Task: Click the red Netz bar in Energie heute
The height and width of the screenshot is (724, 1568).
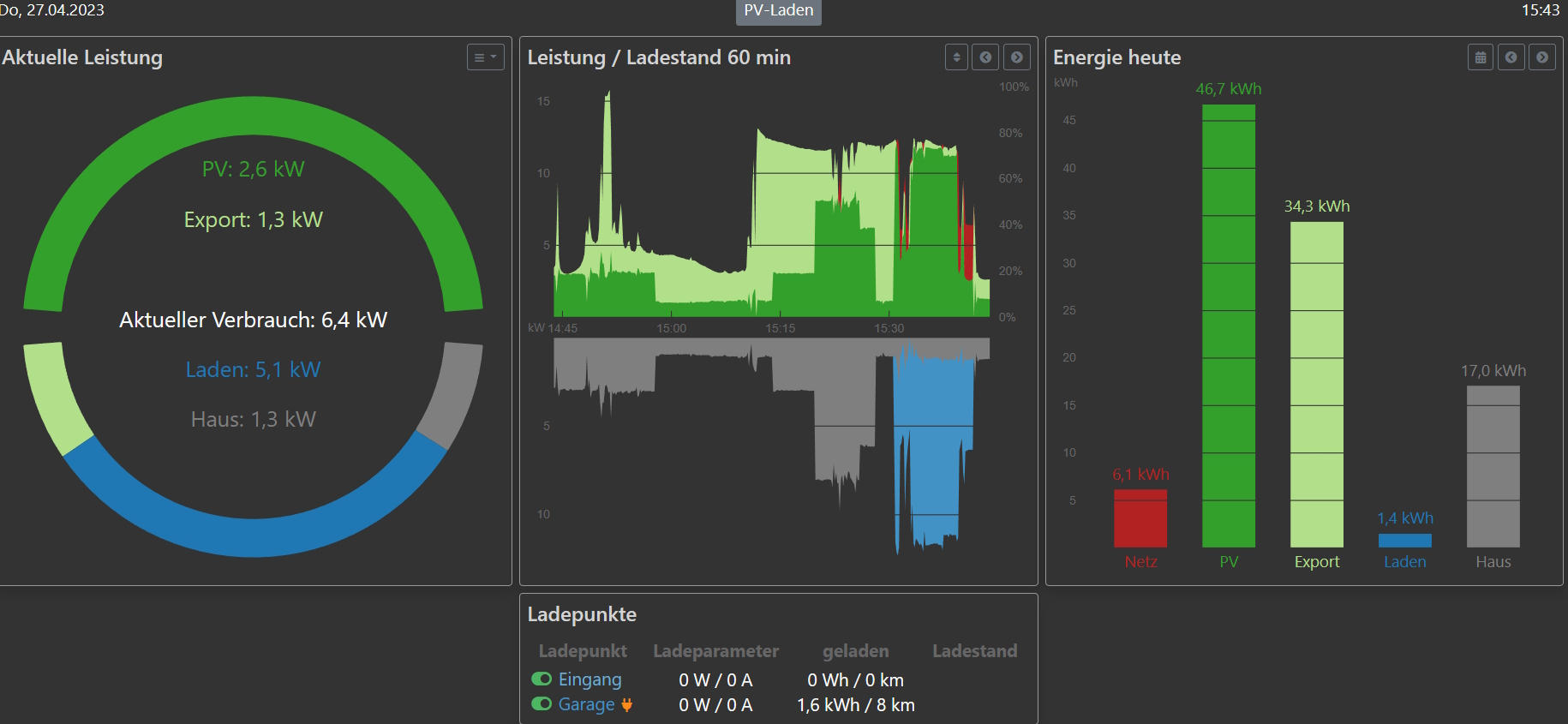Action: click(x=1140, y=518)
